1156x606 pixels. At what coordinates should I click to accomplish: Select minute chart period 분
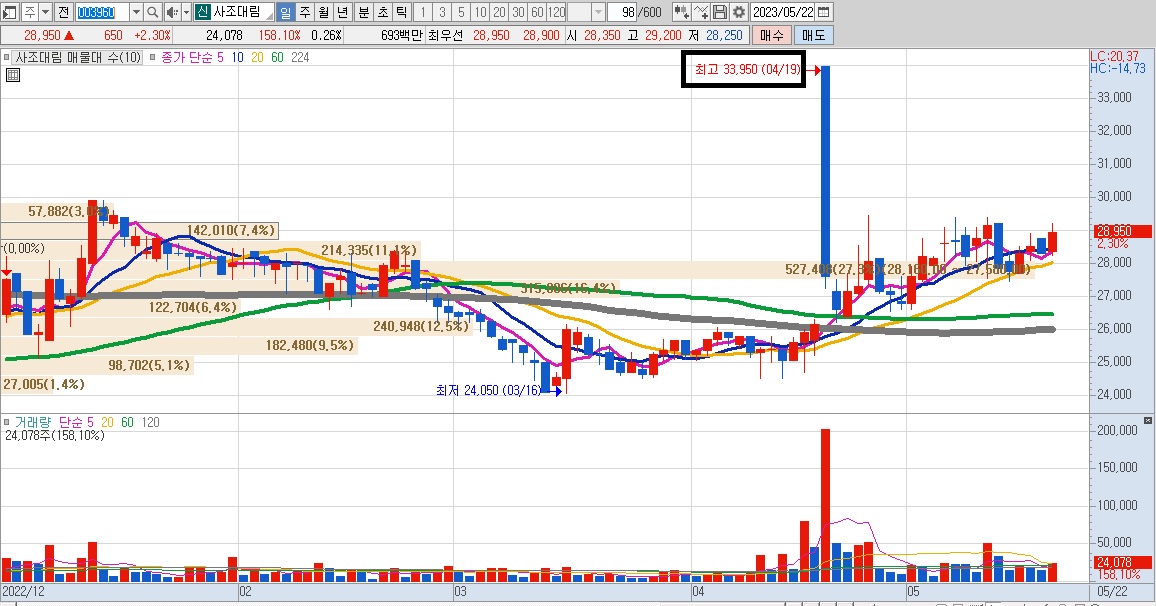[x=363, y=12]
